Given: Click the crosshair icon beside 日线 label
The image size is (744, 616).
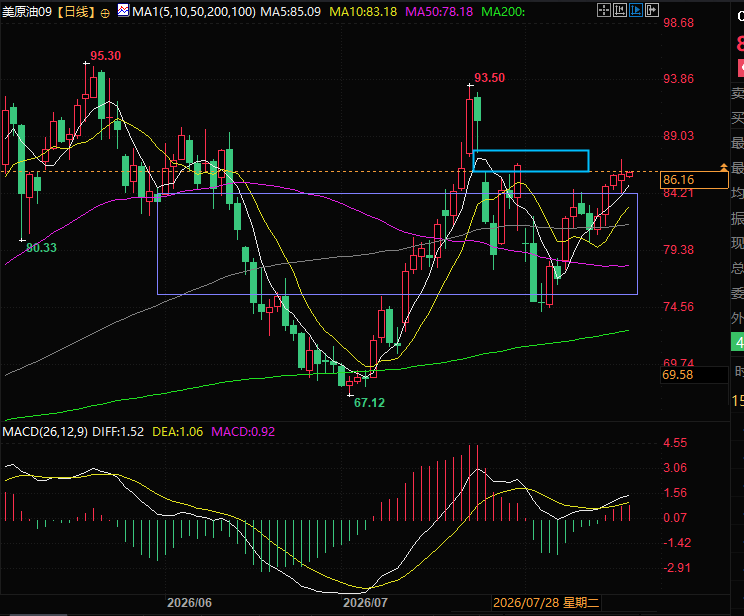Looking at the screenshot, I should click(x=105, y=13).
